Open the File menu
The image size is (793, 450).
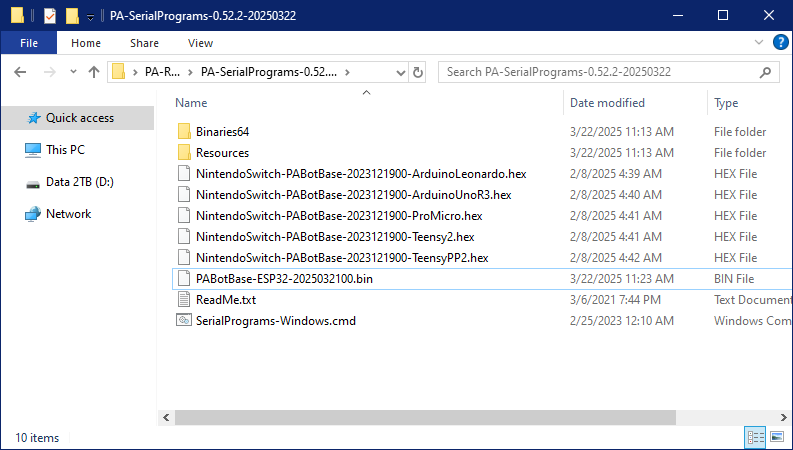(29, 43)
